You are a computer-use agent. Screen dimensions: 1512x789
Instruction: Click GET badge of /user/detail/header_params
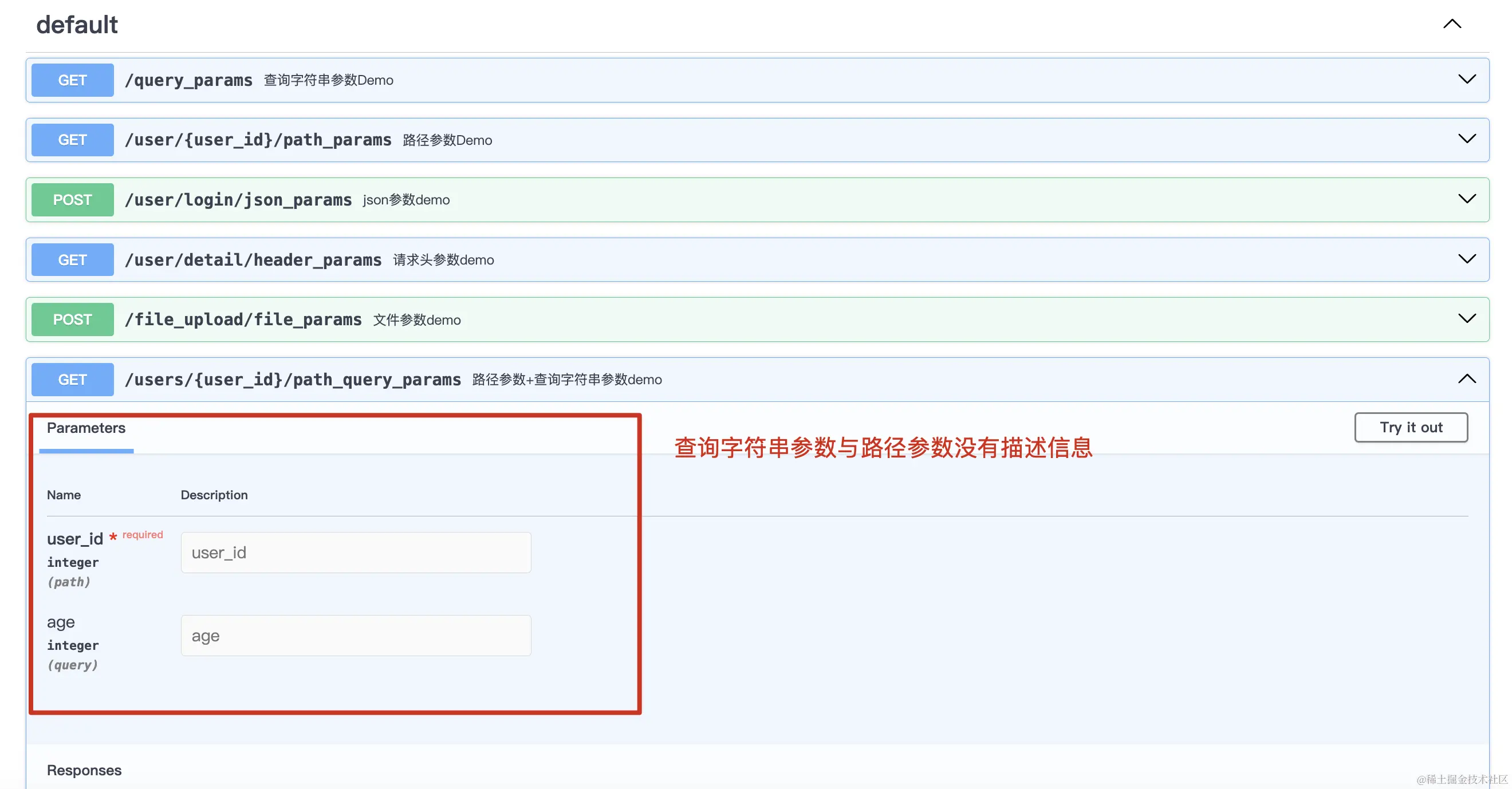72,260
